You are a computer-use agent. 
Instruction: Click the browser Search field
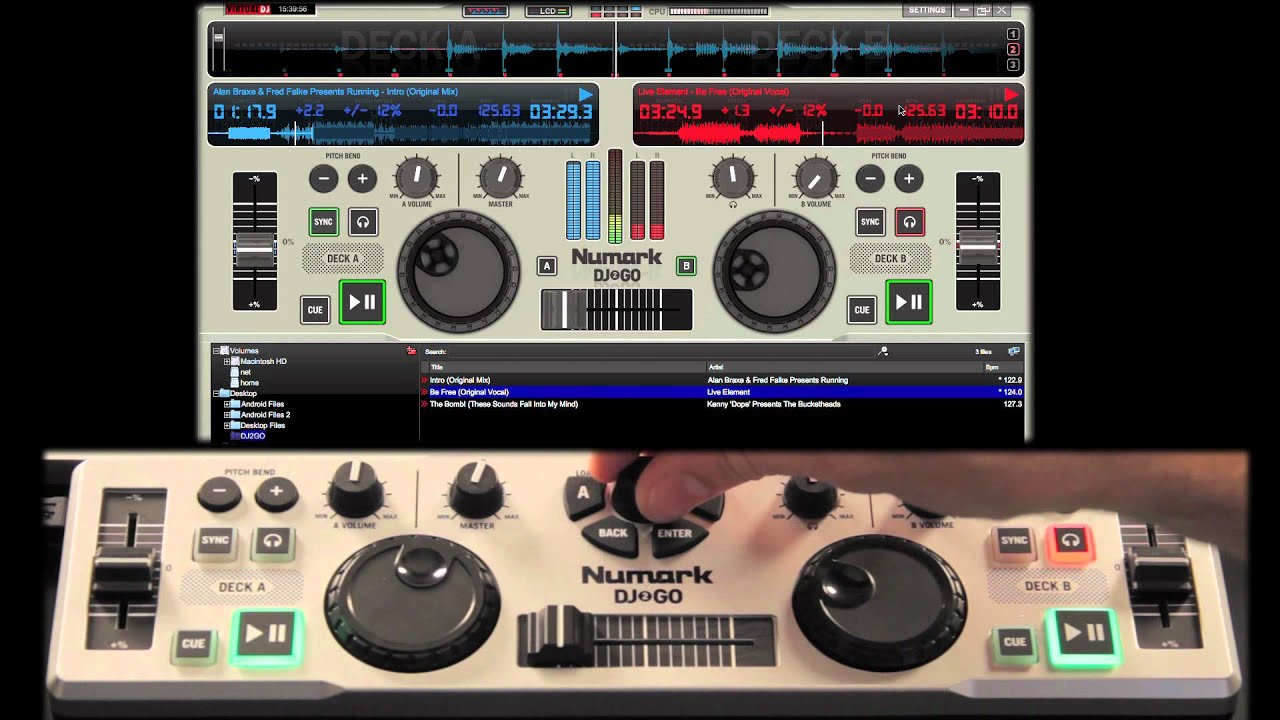pyautogui.click(x=660, y=351)
